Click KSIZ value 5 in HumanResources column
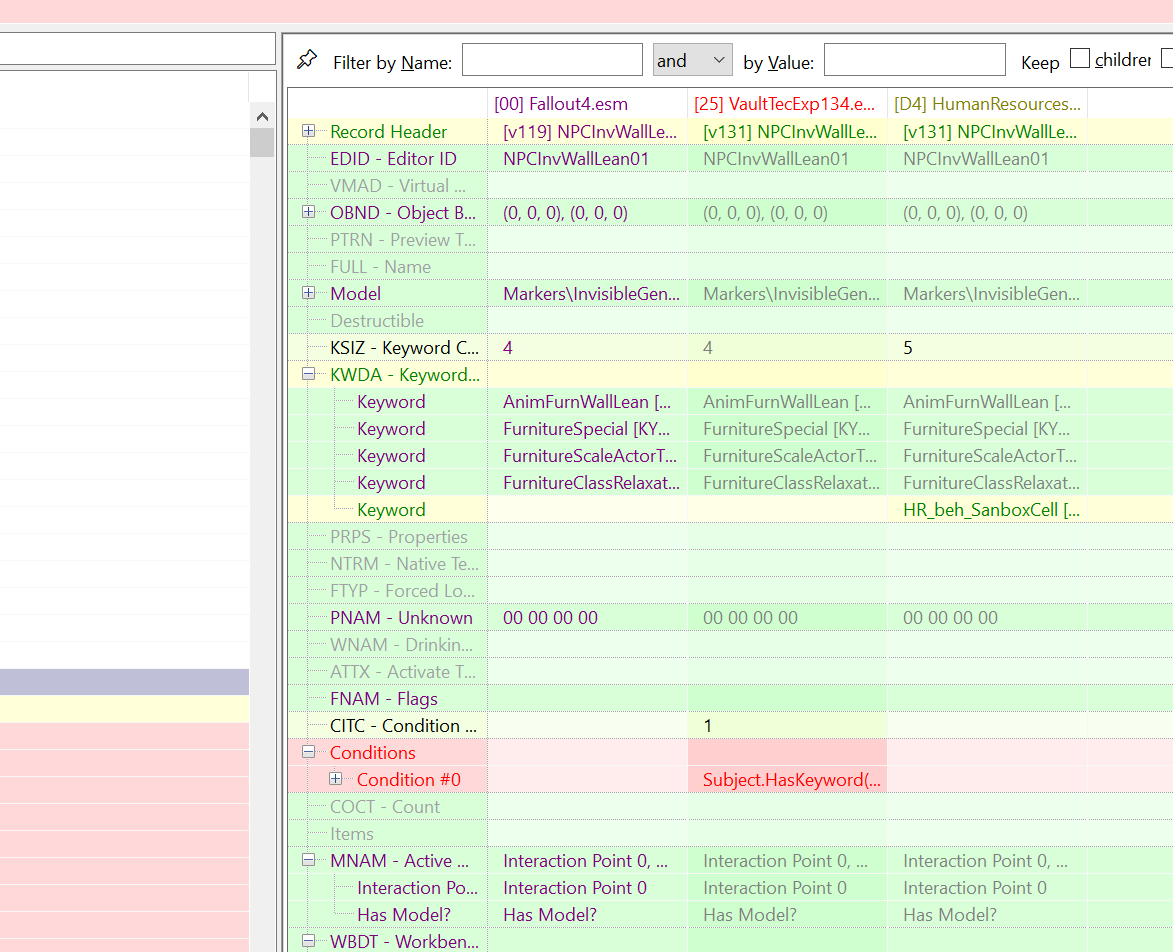1173x952 pixels. tap(907, 348)
